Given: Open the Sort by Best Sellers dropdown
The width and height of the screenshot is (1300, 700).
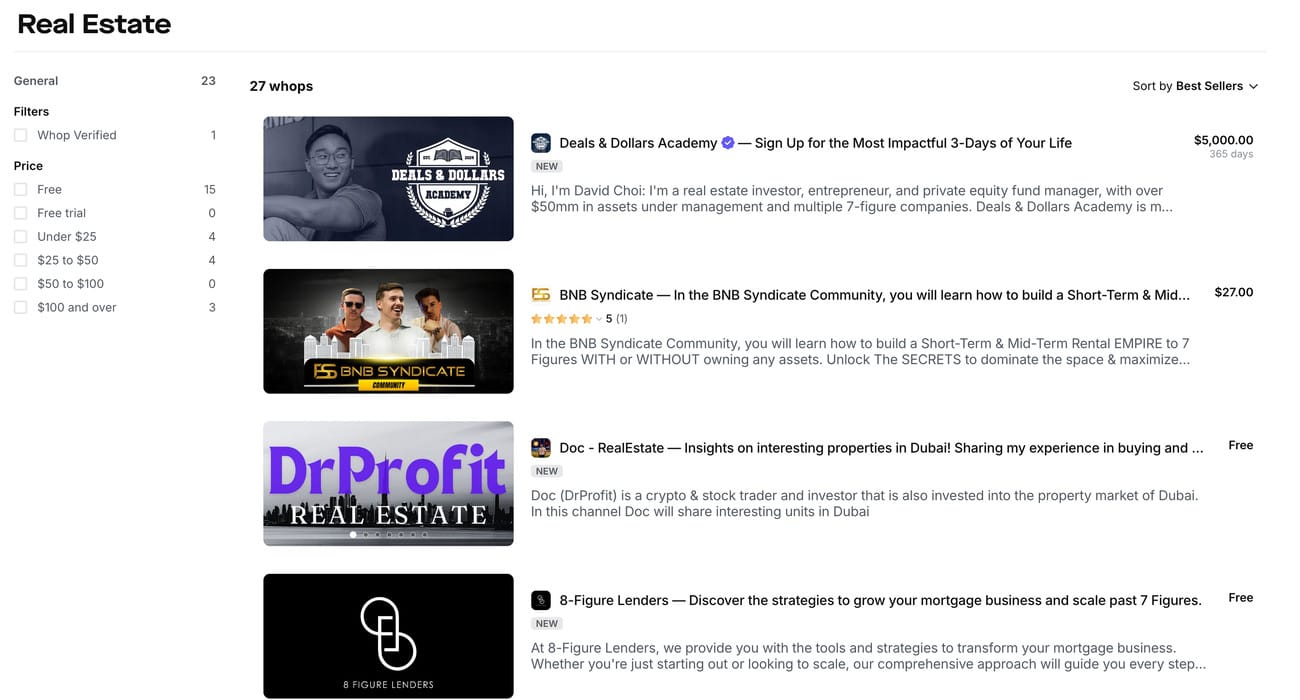Looking at the screenshot, I should click(x=1195, y=86).
